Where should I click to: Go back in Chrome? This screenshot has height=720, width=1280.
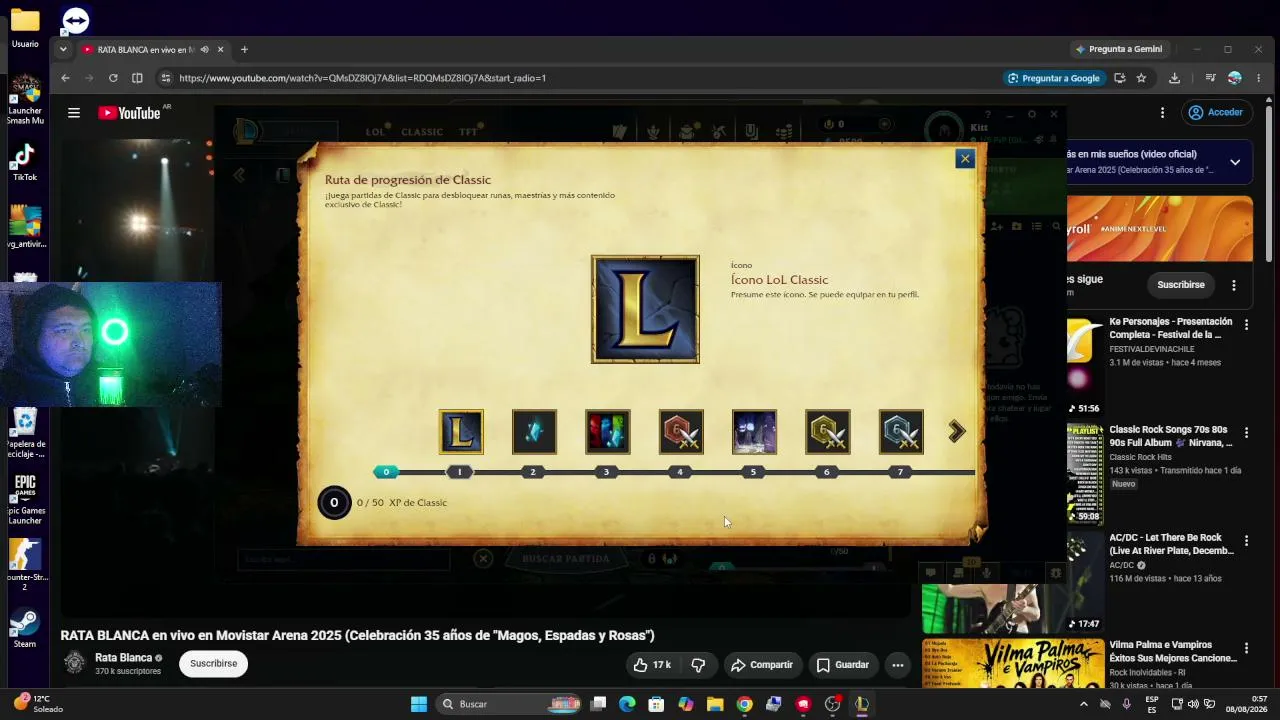coord(65,78)
